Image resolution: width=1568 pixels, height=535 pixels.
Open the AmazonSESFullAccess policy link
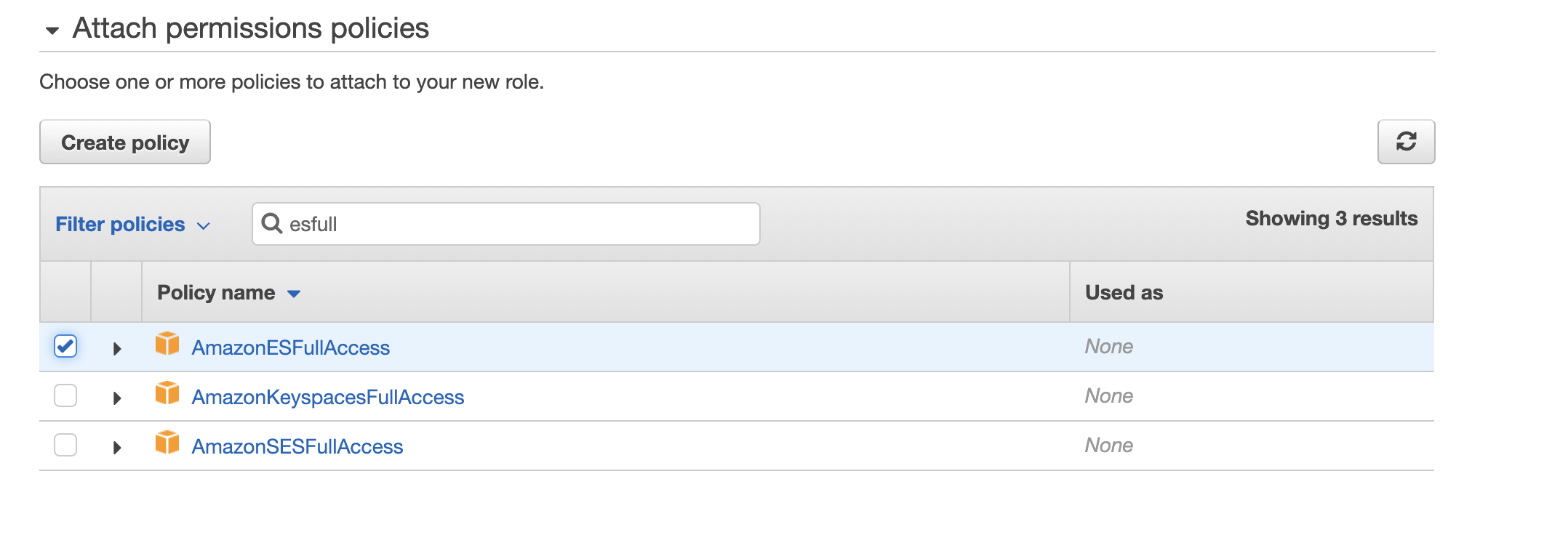click(297, 447)
